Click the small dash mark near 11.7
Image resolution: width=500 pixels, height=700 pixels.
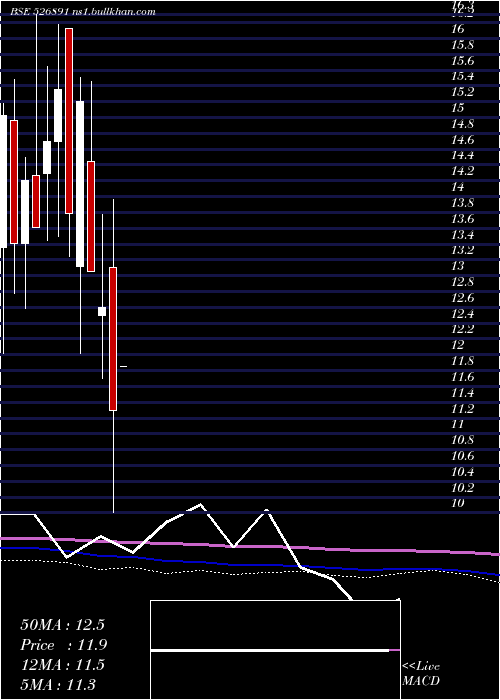[124, 367]
